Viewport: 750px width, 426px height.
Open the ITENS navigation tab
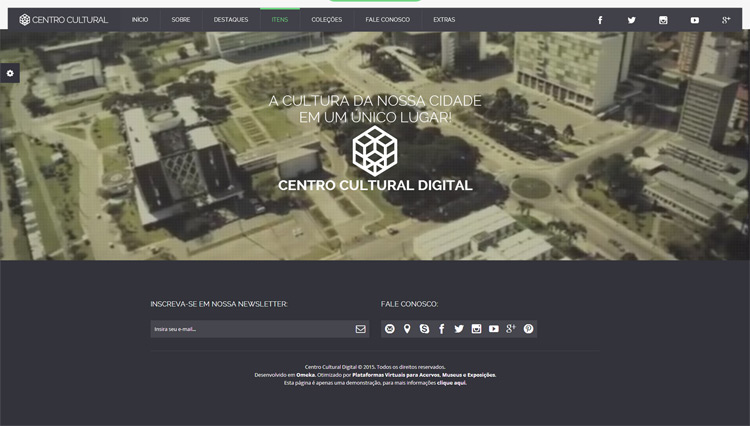pos(280,20)
